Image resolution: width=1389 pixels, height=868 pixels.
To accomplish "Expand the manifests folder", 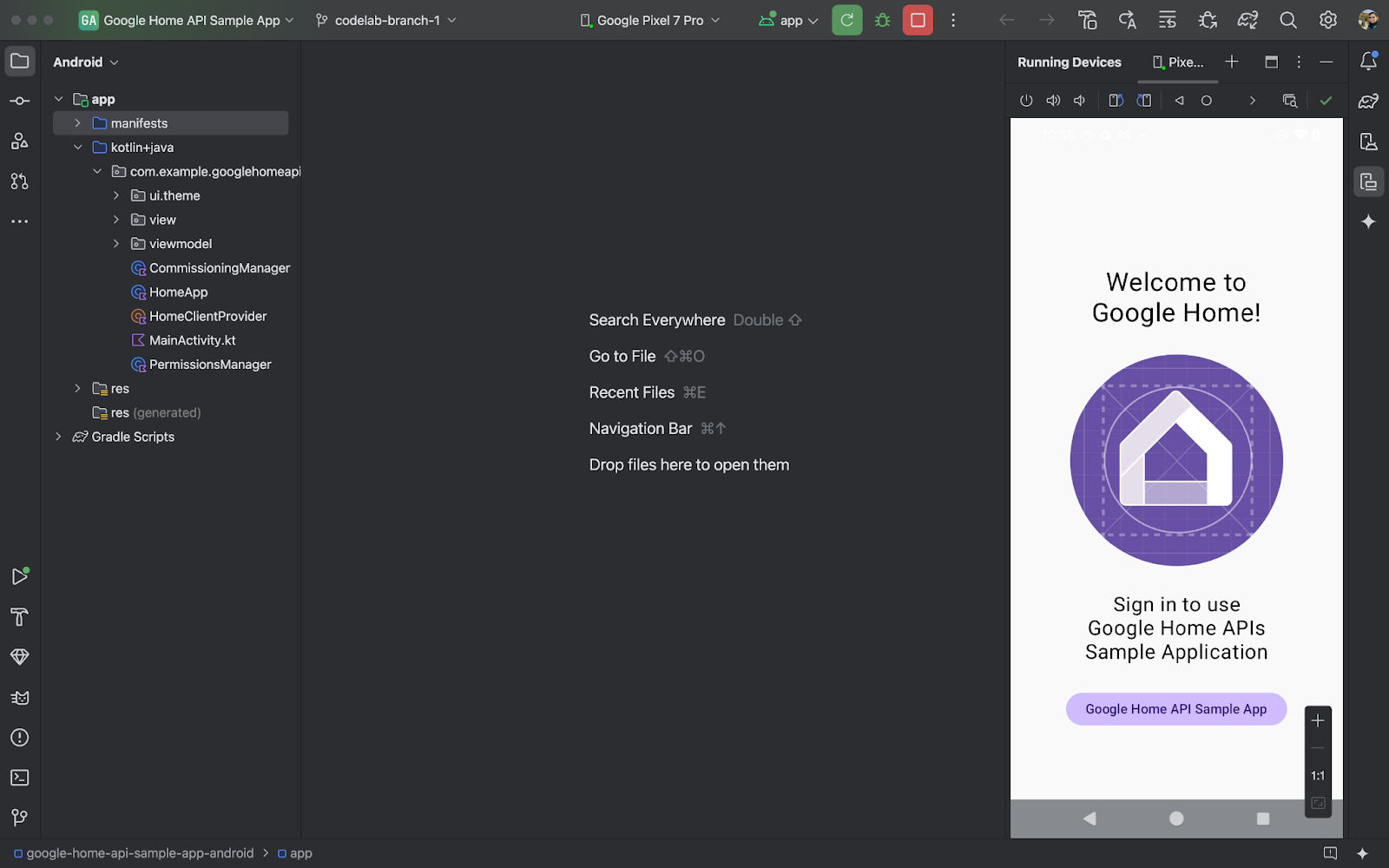I will point(77,123).
